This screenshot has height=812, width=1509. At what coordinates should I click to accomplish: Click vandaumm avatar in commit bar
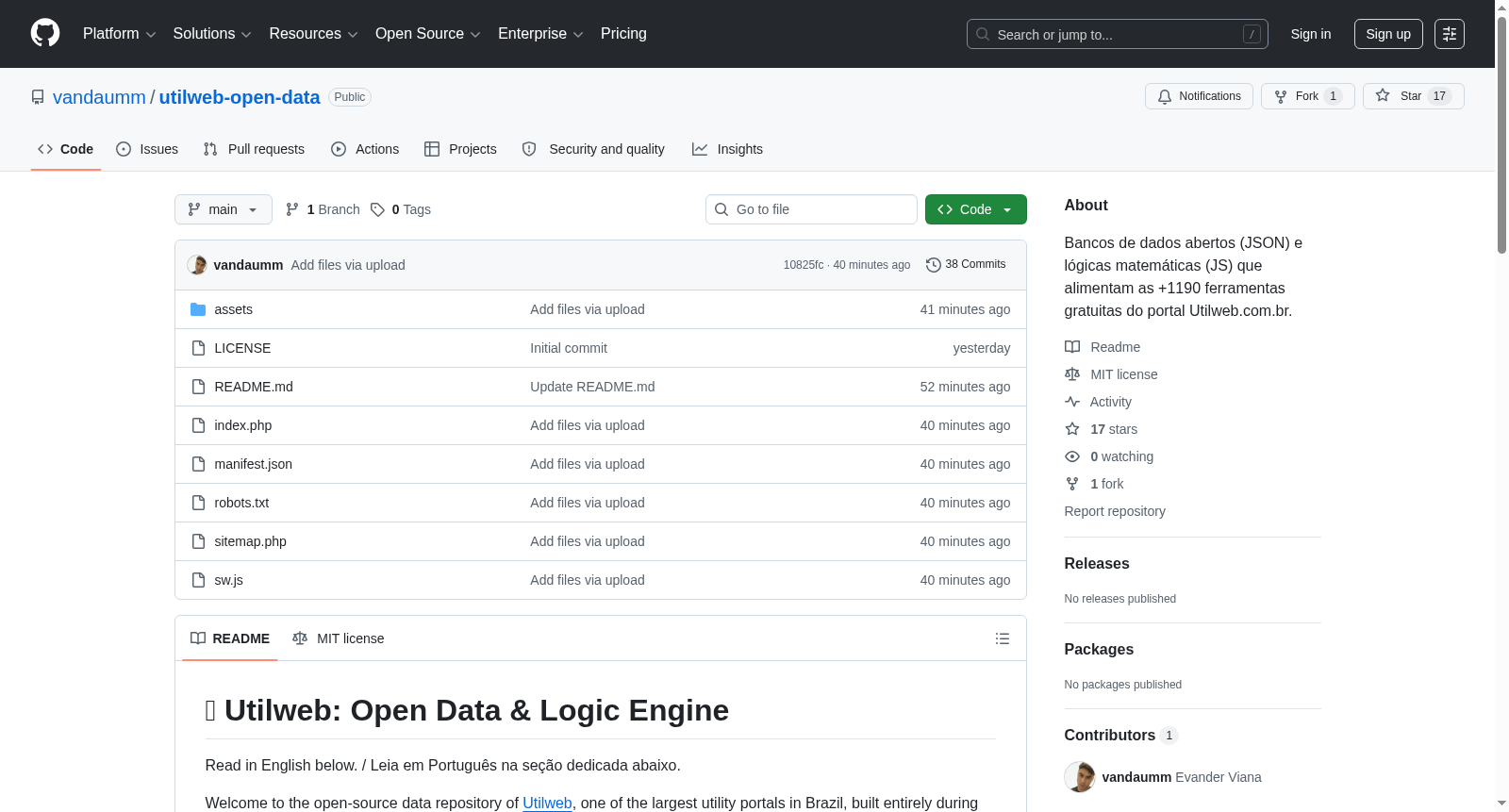pyautogui.click(x=197, y=265)
